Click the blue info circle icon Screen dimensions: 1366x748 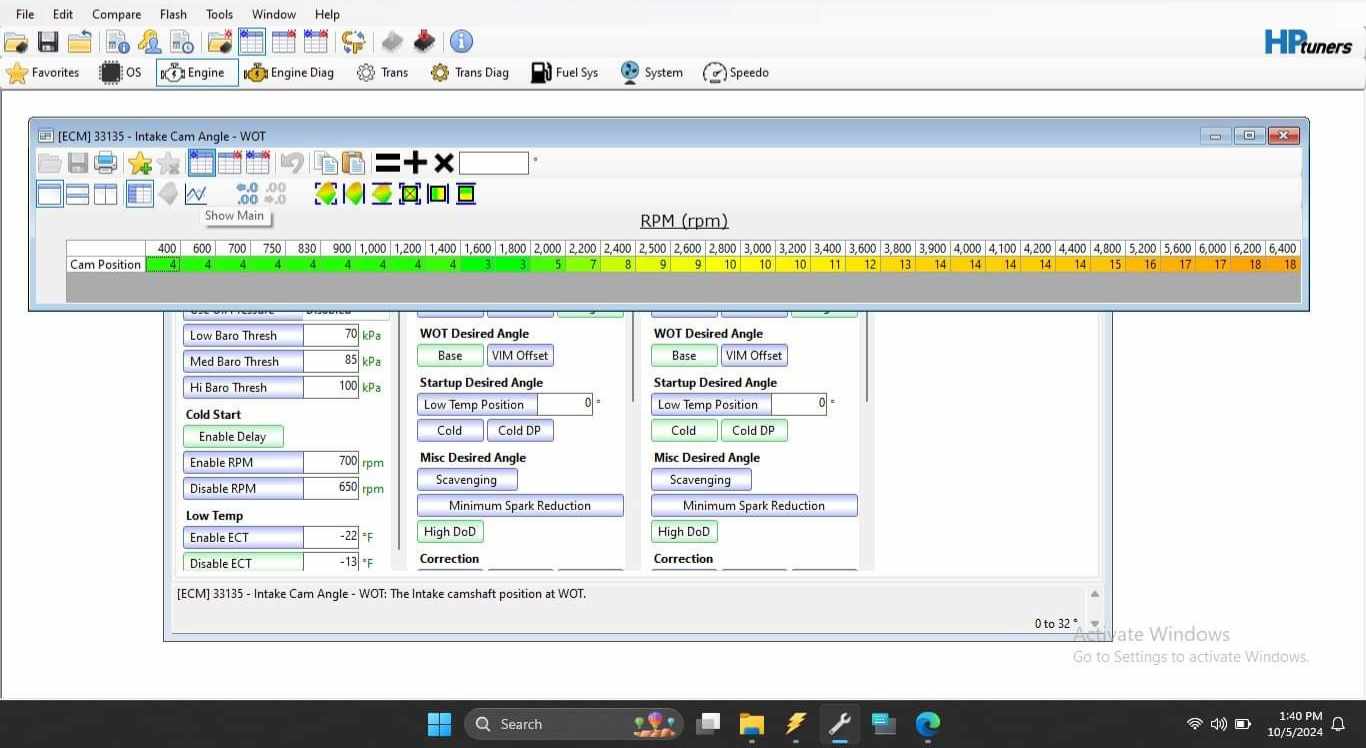[461, 42]
